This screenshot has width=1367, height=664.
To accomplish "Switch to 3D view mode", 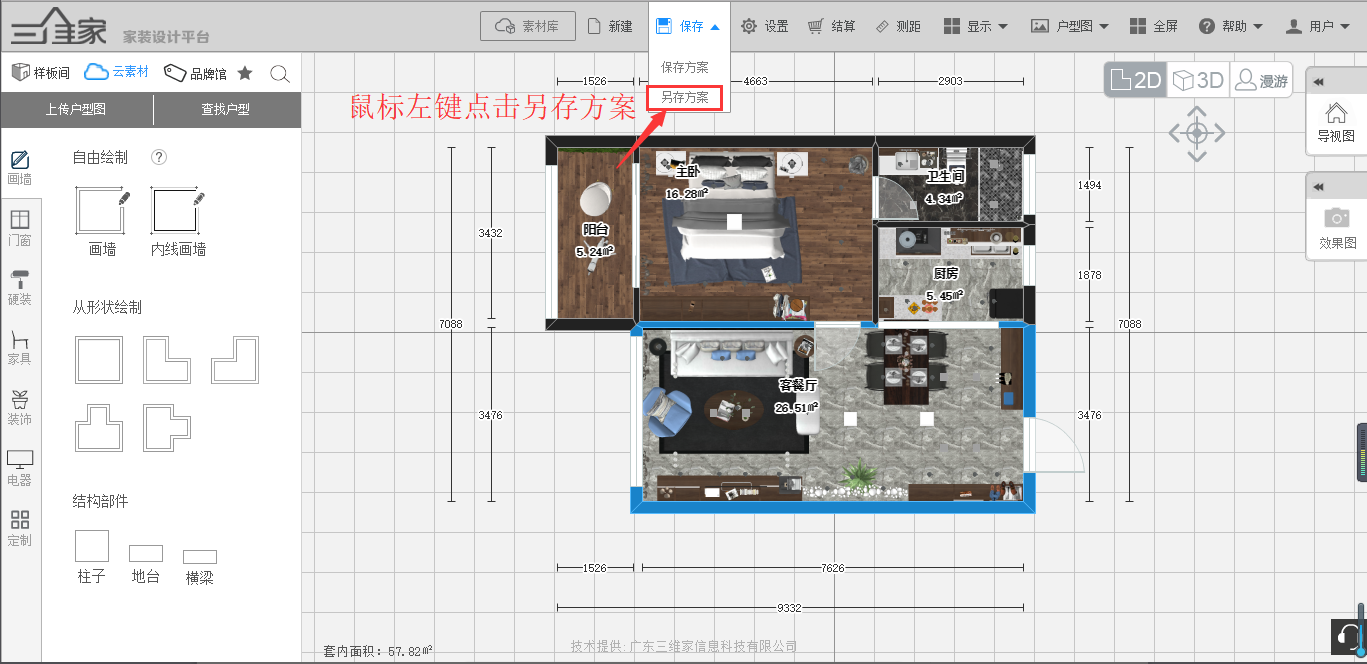I will (x=1198, y=81).
